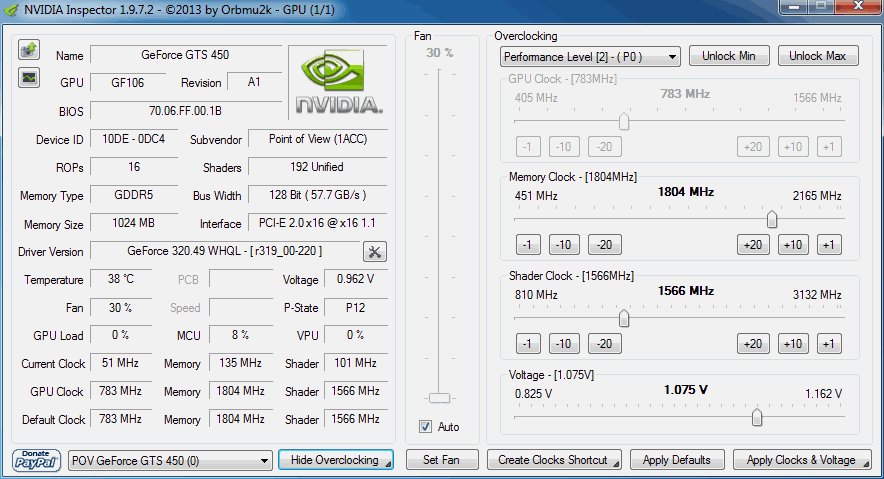
Task: Click the GPU field GF106
Action: coord(128,83)
